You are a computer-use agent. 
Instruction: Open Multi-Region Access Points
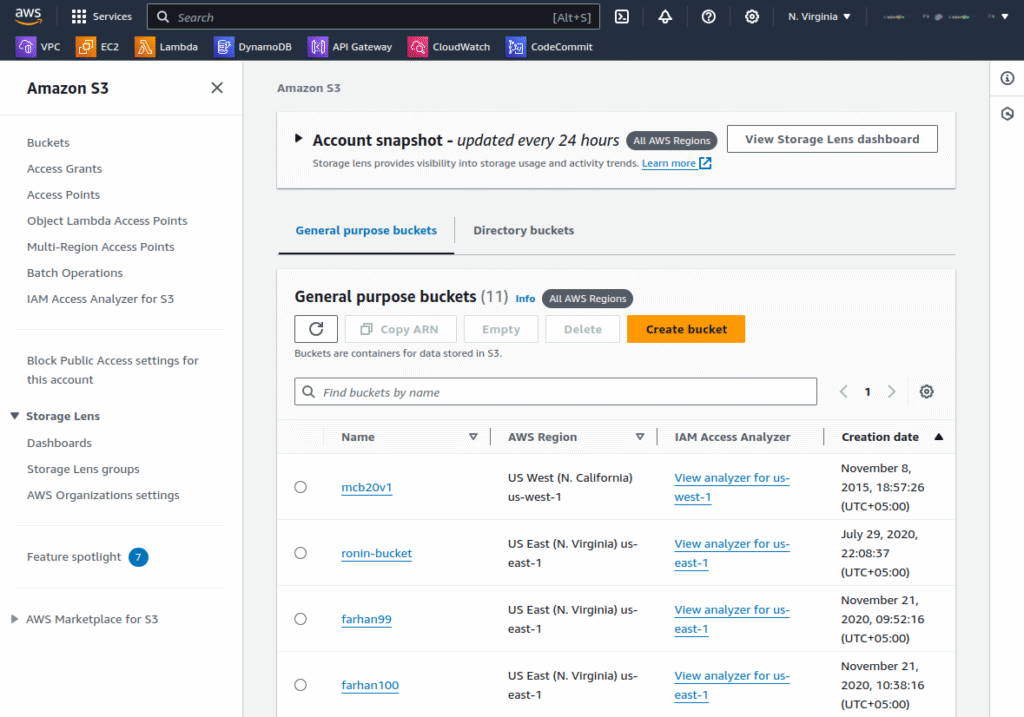click(x=101, y=247)
